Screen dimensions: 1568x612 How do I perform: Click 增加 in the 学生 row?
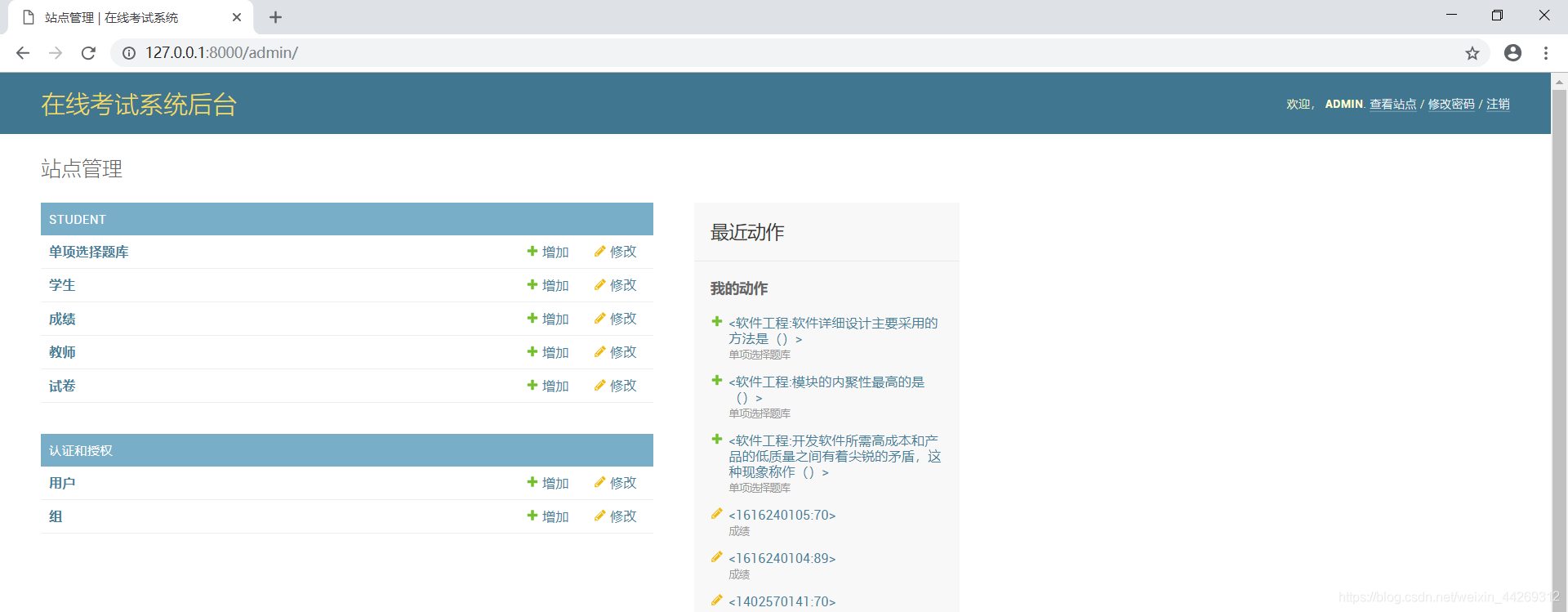(x=548, y=285)
